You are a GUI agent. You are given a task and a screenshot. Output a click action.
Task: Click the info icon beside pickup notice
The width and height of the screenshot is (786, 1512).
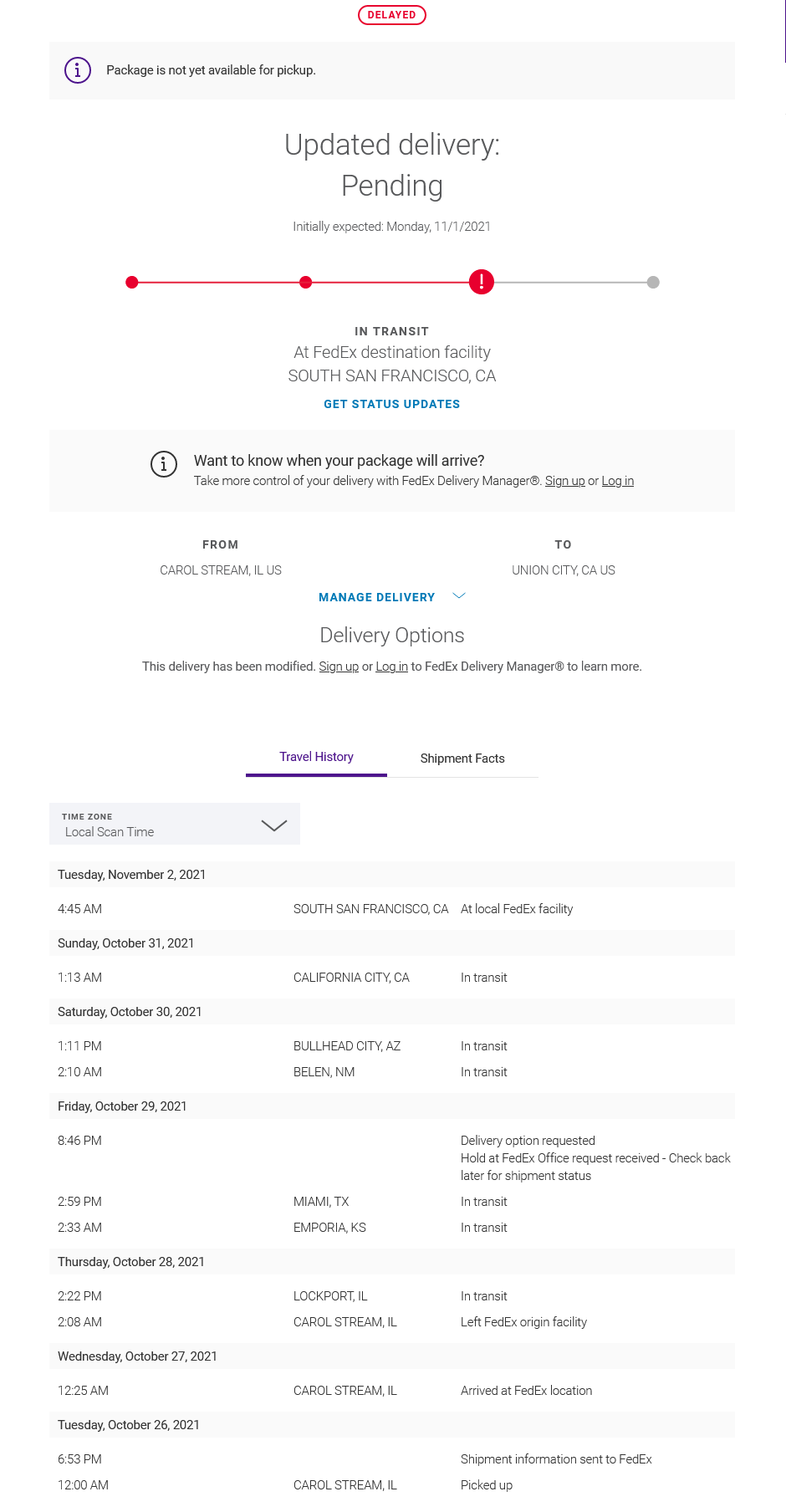pos(77,70)
